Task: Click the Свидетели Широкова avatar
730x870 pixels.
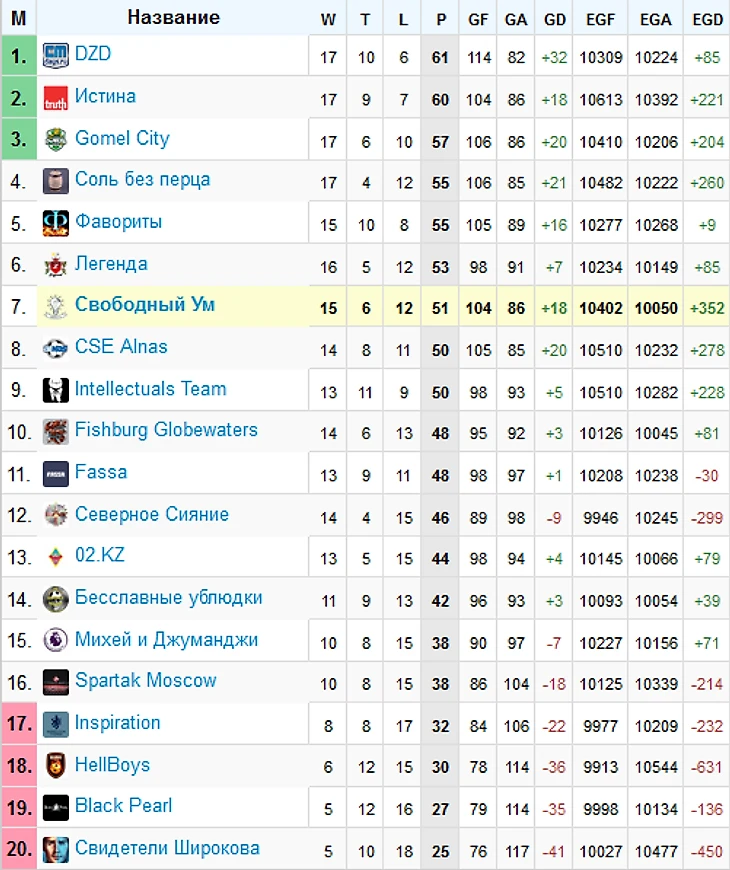Action: point(55,849)
